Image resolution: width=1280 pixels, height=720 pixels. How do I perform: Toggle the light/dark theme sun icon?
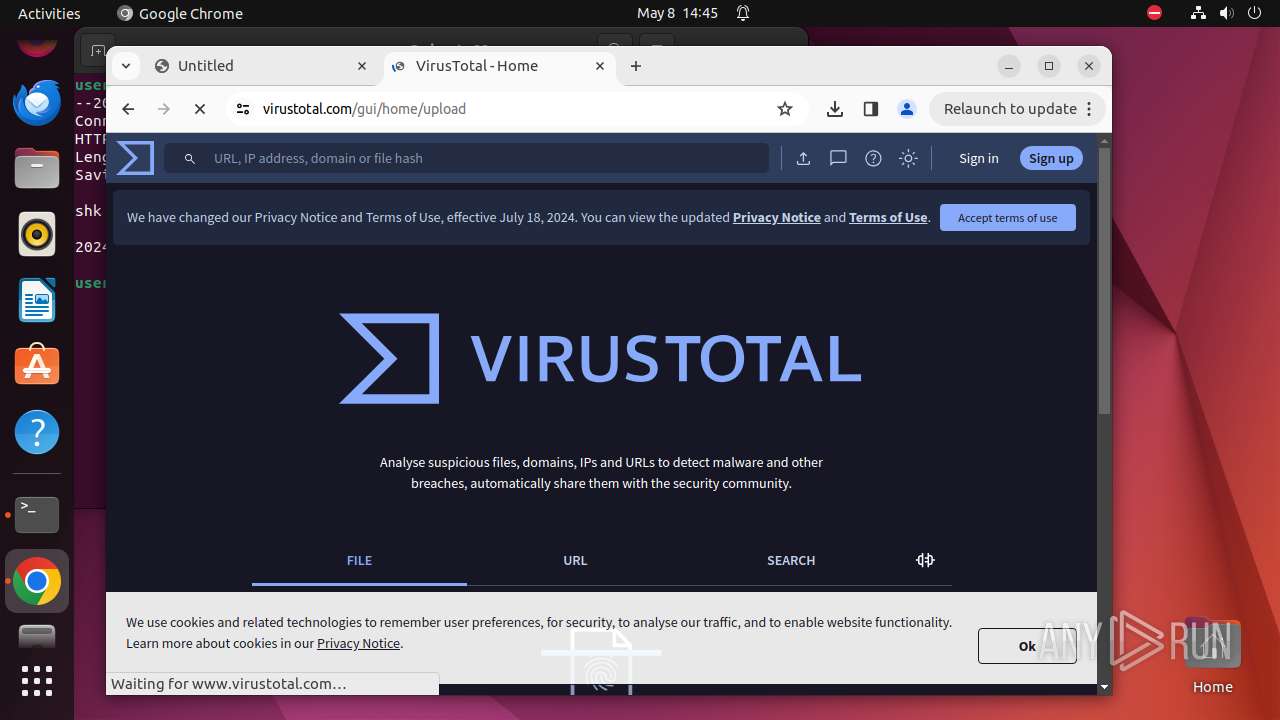908,158
